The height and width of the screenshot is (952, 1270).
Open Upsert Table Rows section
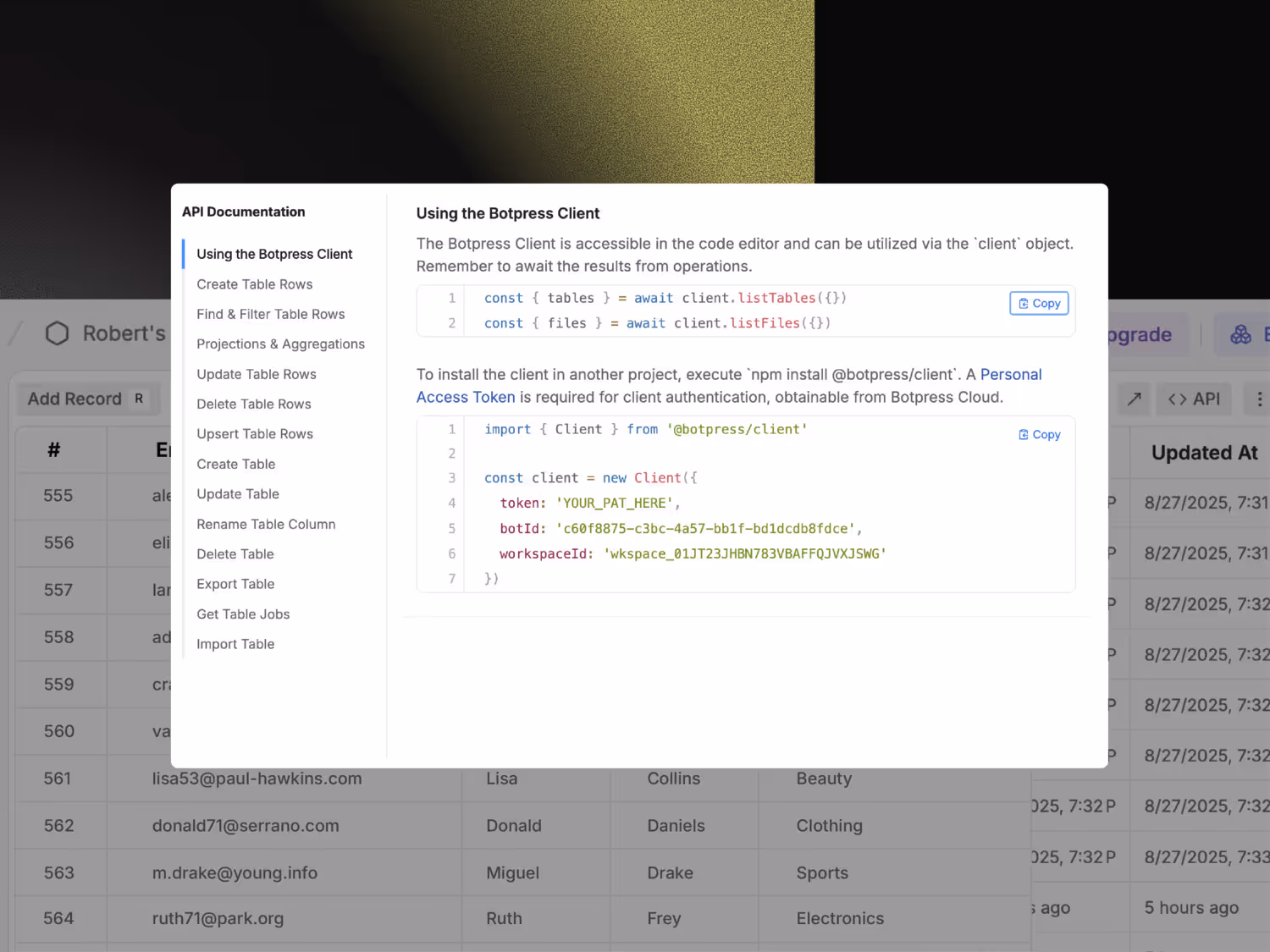click(255, 433)
